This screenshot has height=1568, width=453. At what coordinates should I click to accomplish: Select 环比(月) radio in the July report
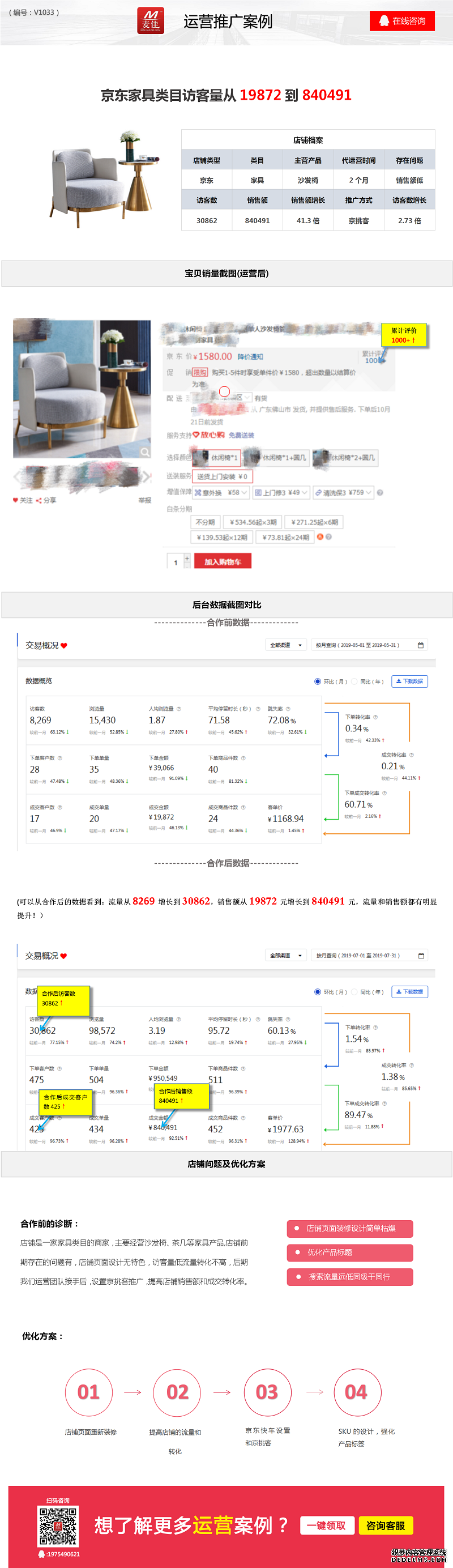coord(318,992)
